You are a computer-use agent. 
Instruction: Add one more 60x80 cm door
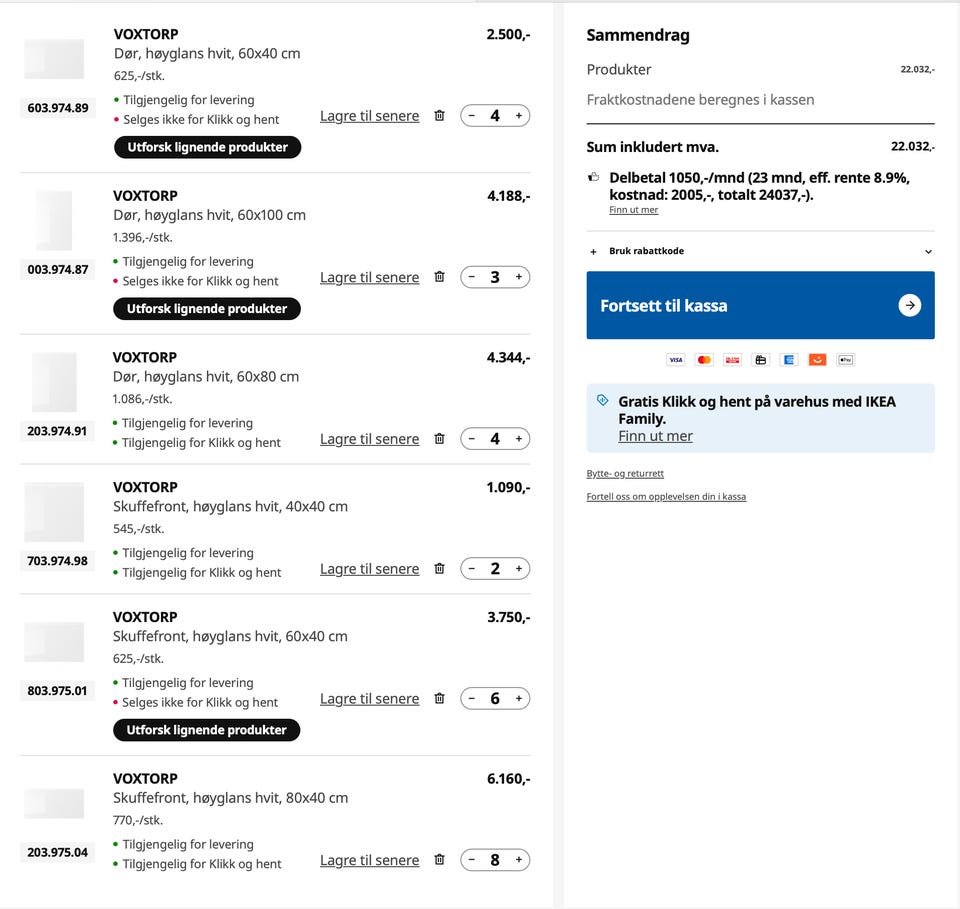[518, 439]
